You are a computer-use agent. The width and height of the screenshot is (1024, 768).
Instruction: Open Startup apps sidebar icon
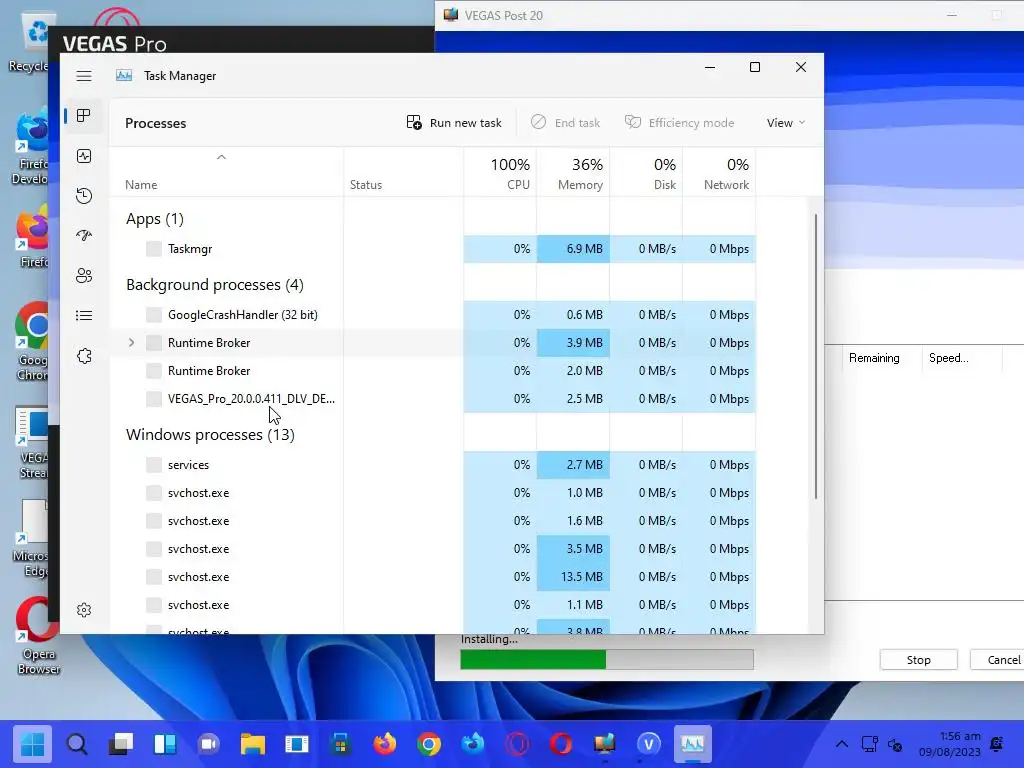(84, 236)
